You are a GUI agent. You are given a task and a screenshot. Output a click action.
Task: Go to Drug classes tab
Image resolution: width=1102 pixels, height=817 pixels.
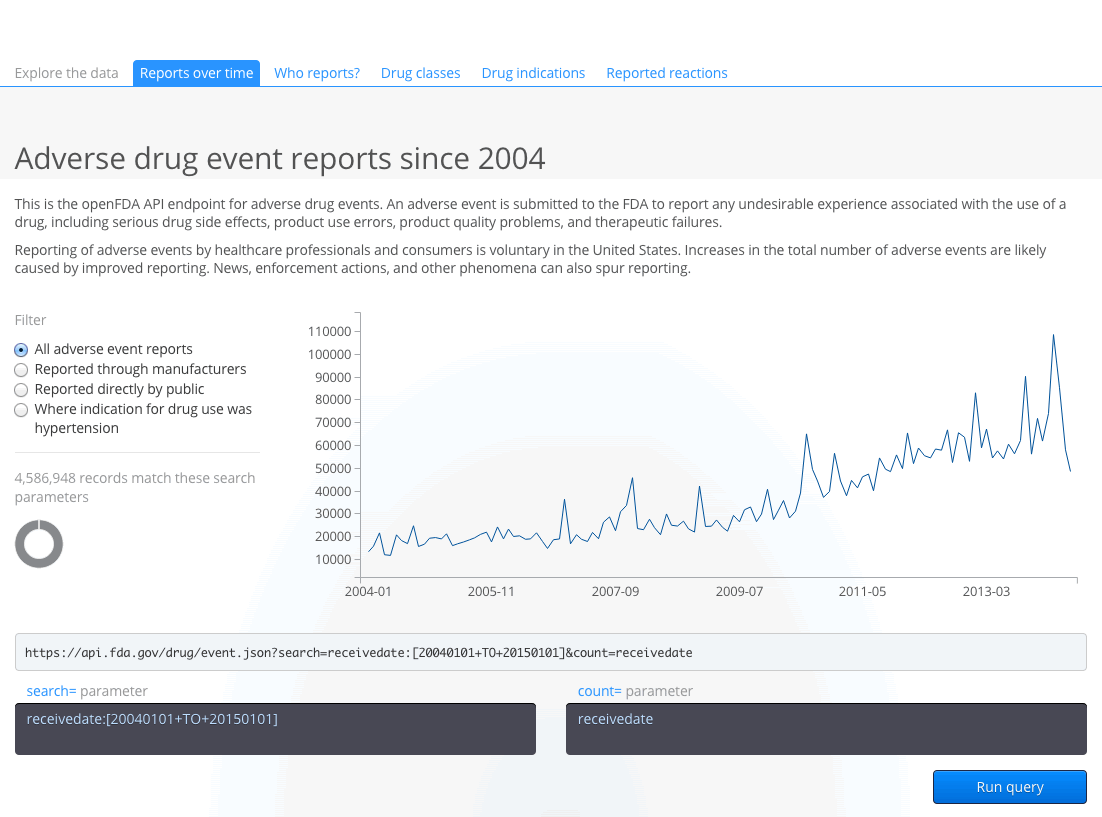click(420, 73)
